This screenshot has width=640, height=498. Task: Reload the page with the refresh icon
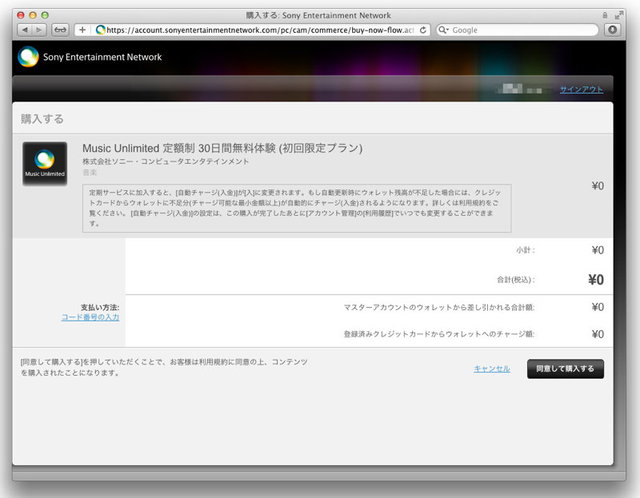424,30
